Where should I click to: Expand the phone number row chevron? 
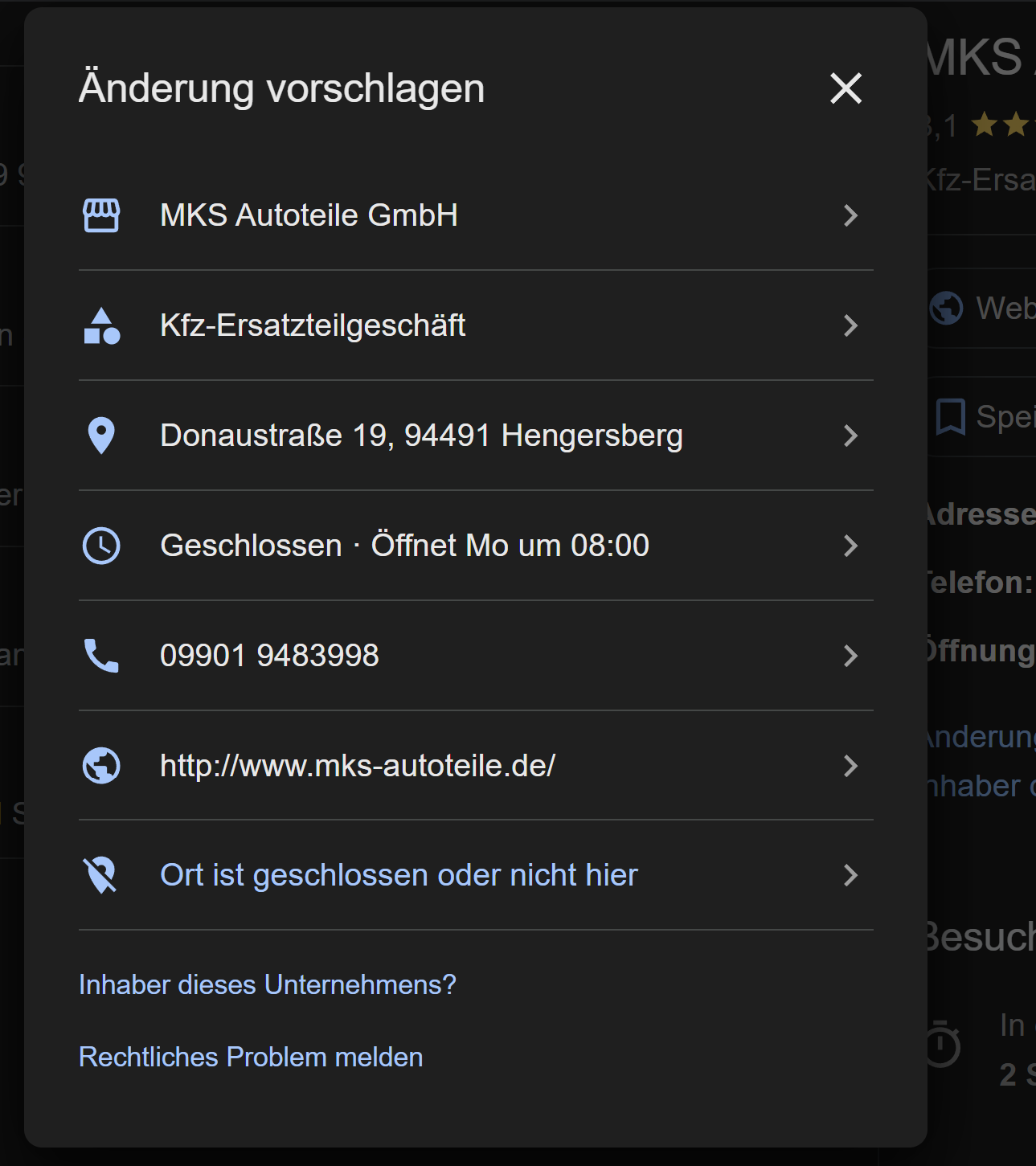coord(850,656)
